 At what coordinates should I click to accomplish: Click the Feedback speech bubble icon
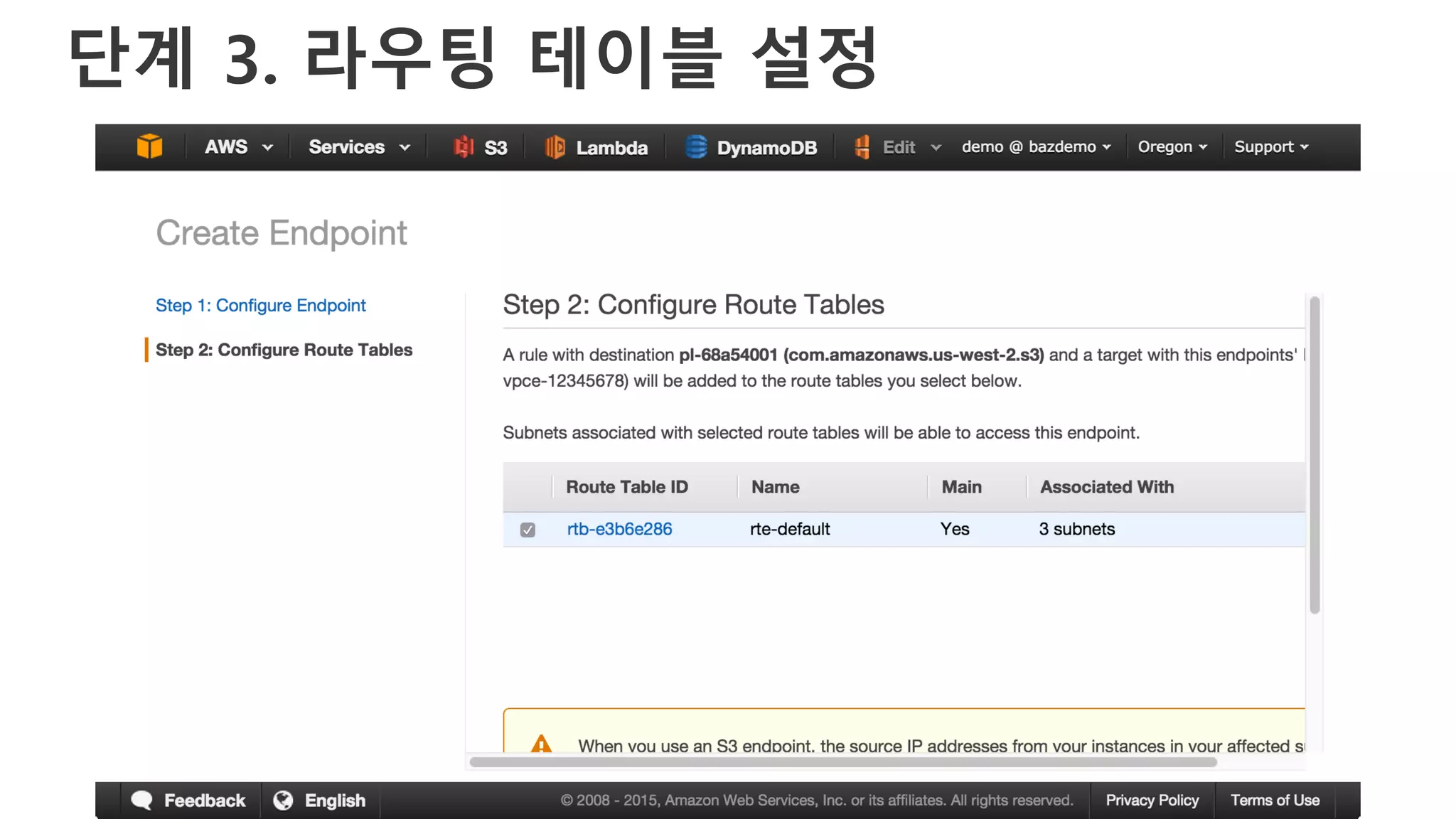pyautogui.click(x=142, y=801)
